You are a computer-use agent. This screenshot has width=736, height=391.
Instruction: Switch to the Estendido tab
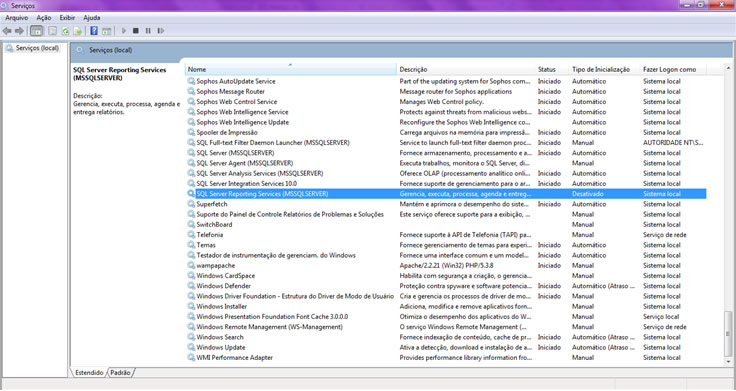click(x=89, y=373)
